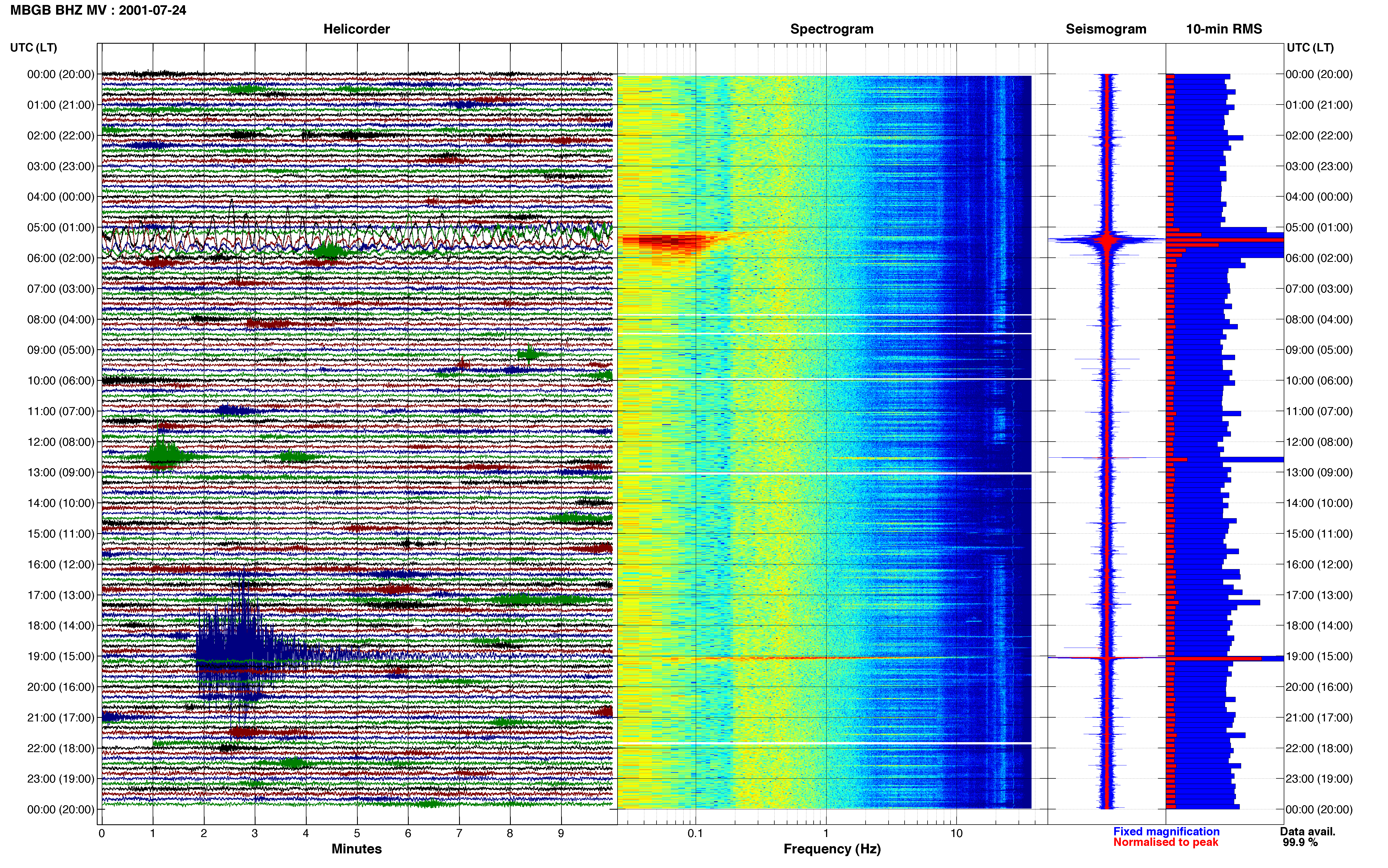This screenshot has height=868, width=1388.
Task: Click the 06:00 (02:00) label beside the Helicorder
Action: 61,258
